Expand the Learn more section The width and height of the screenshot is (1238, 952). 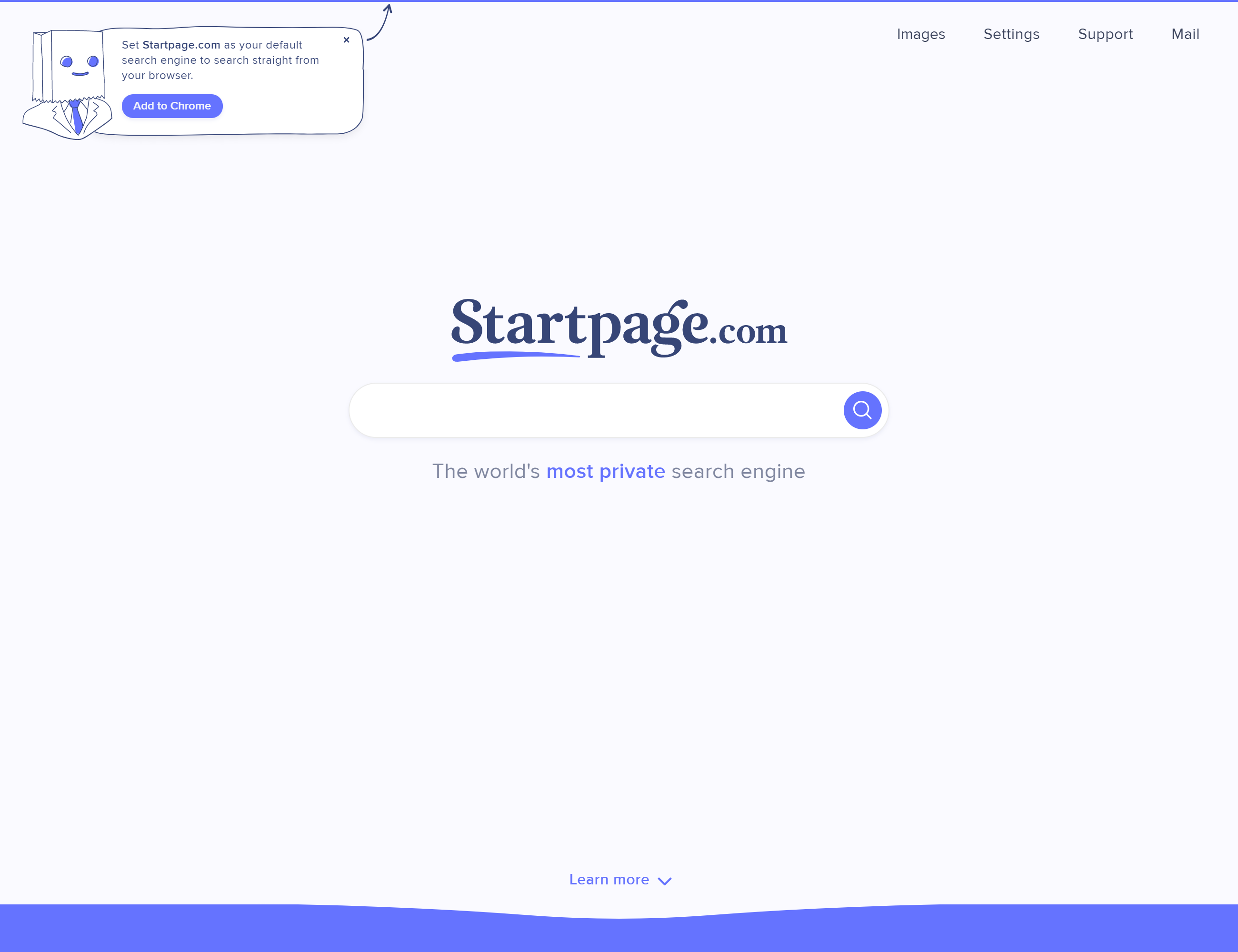[x=619, y=880]
